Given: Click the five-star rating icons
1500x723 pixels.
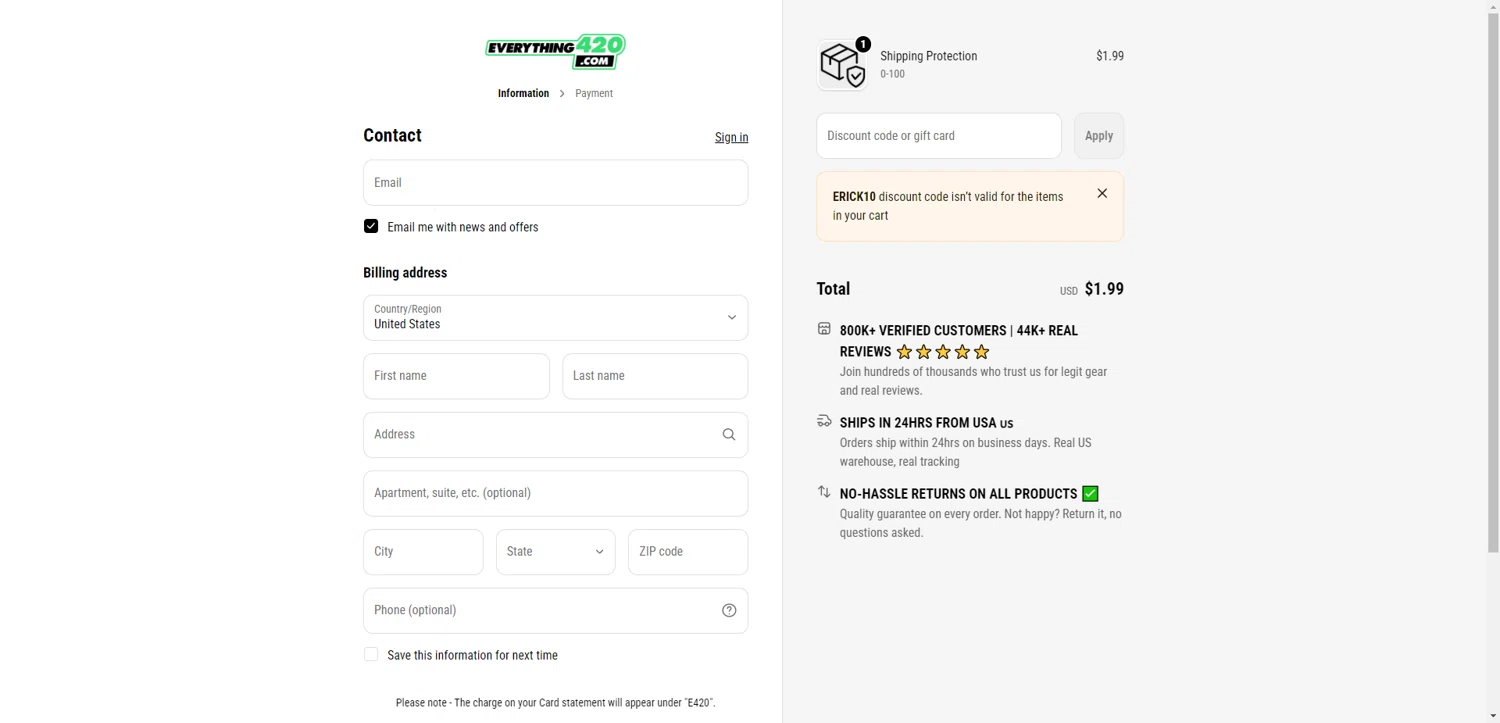Looking at the screenshot, I should (943, 352).
